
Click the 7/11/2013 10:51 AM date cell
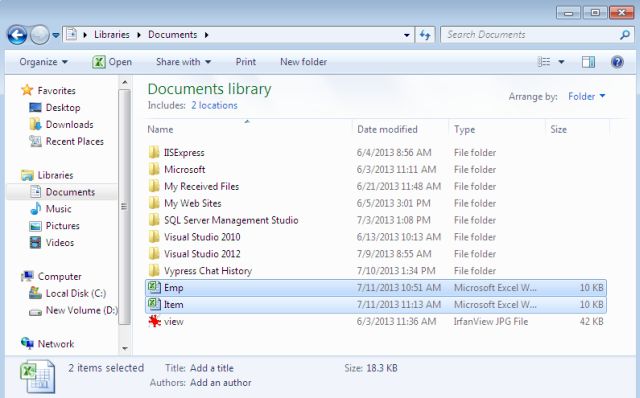399,288
